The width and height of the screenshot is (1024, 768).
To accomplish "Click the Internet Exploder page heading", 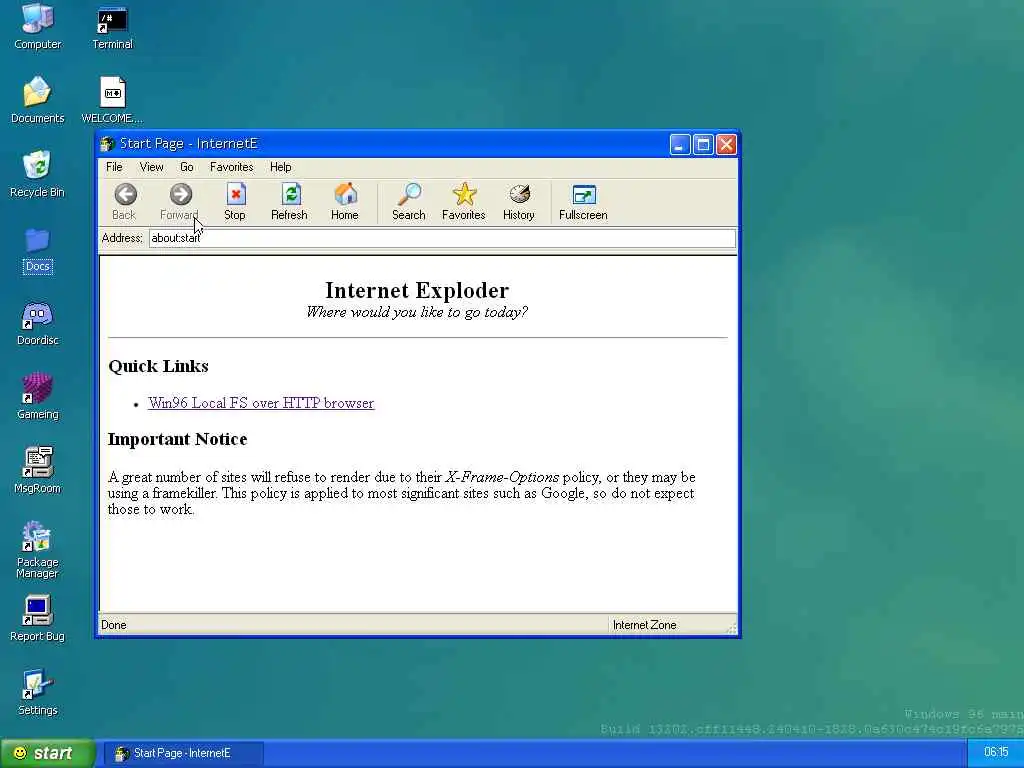I will pyautogui.click(x=417, y=290).
